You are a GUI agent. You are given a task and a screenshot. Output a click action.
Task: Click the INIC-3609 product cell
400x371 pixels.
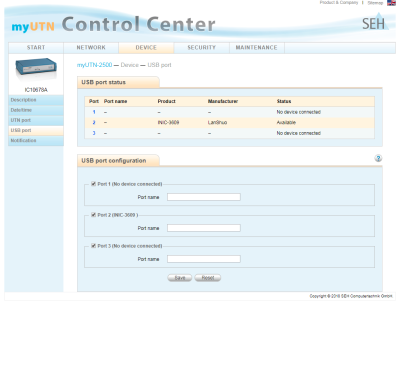pyautogui.click(x=168, y=123)
